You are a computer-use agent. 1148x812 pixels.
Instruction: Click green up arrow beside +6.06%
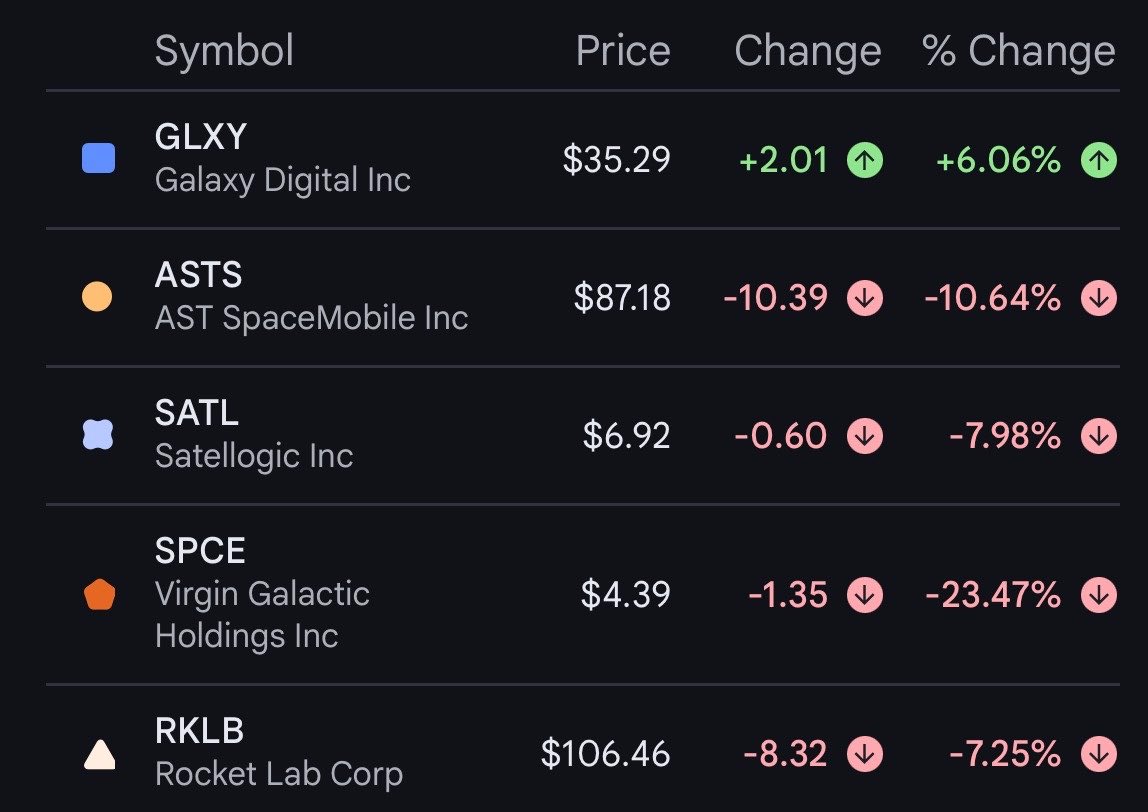coord(1098,160)
